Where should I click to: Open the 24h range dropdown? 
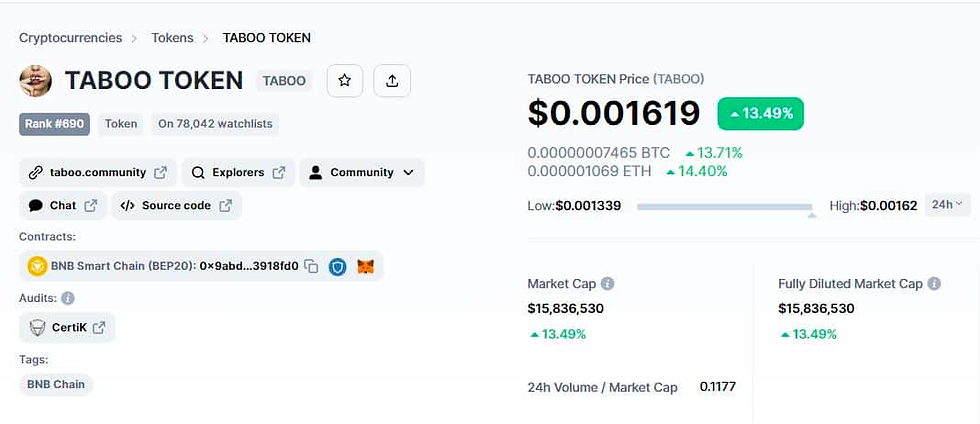click(948, 205)
